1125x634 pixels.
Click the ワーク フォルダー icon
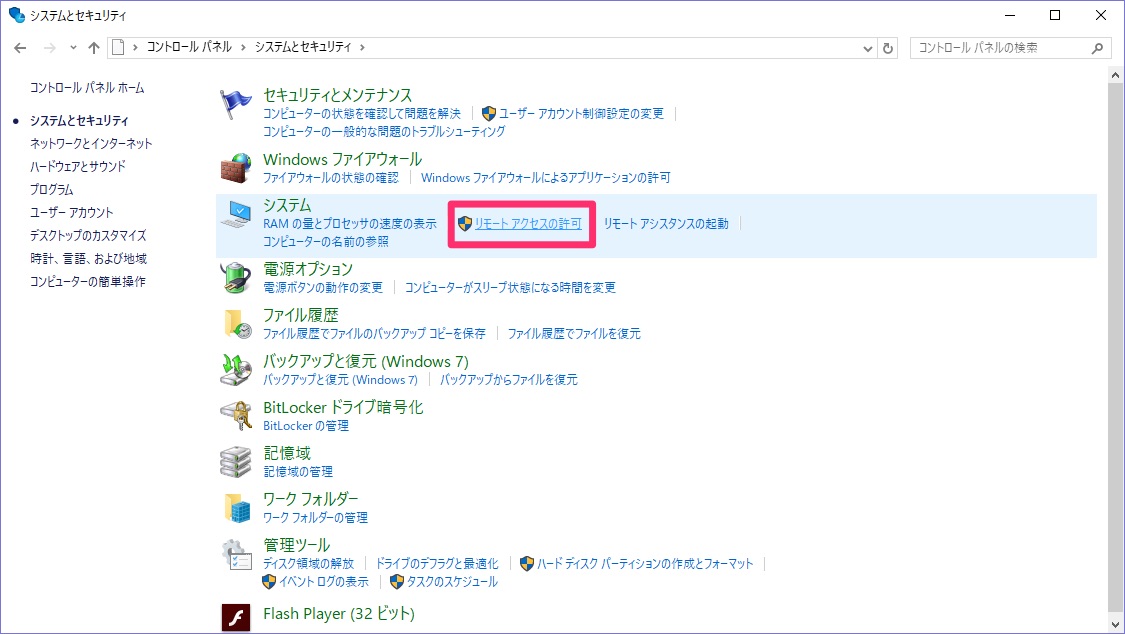click(235, 508)
